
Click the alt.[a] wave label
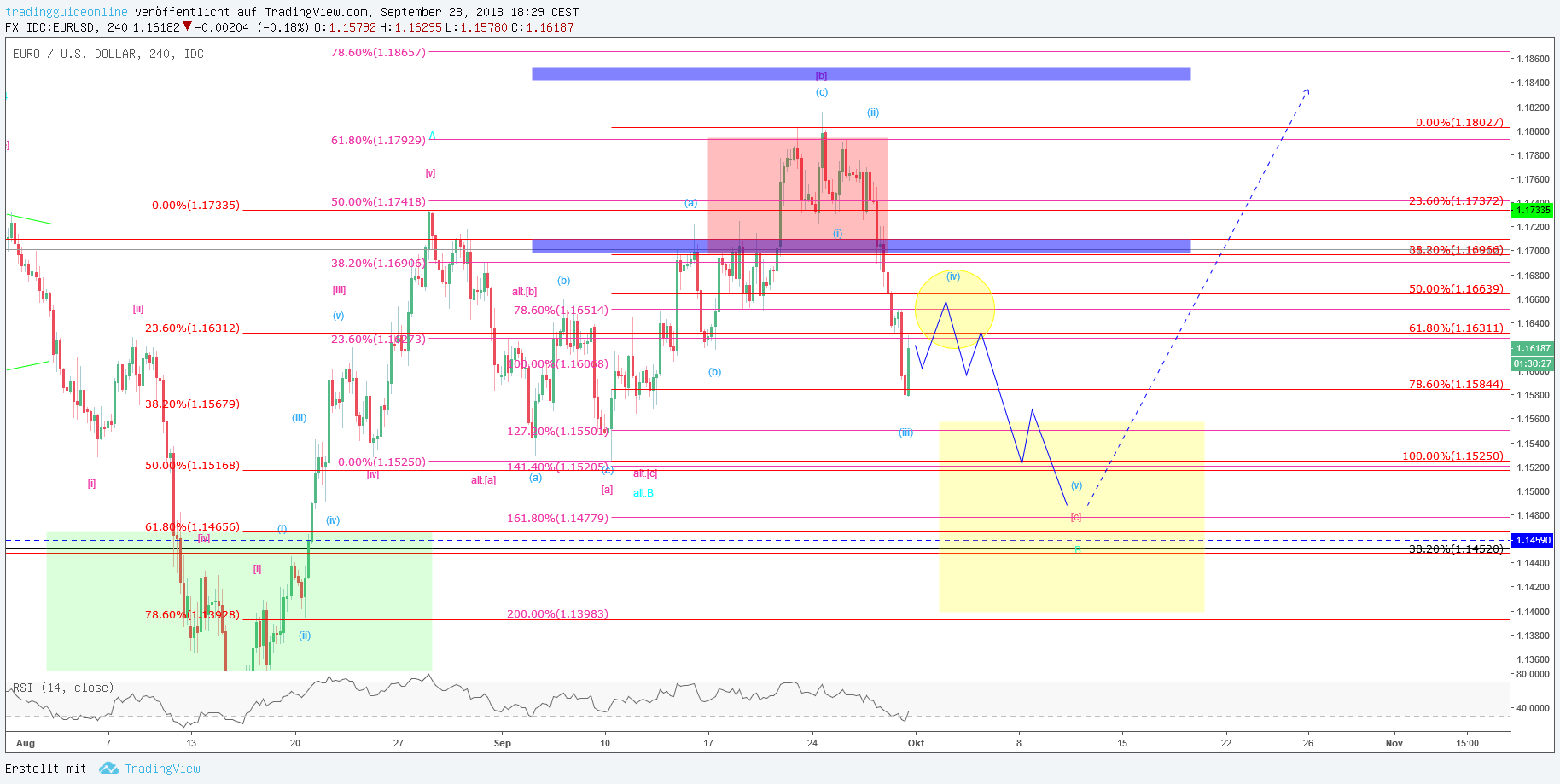coord(484,480)
